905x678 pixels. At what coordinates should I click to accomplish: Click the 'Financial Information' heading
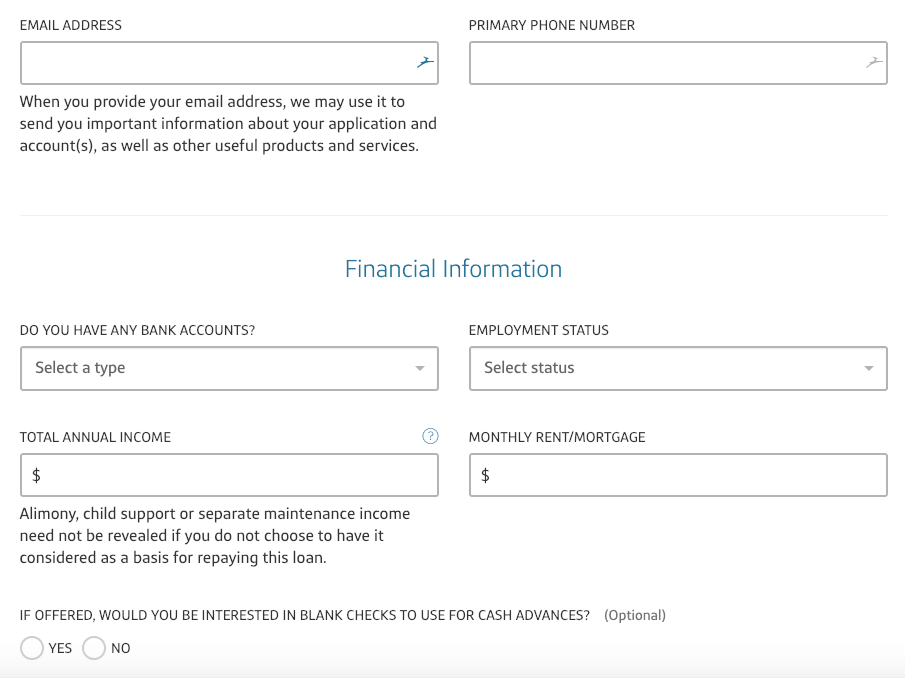coord(453,269)
